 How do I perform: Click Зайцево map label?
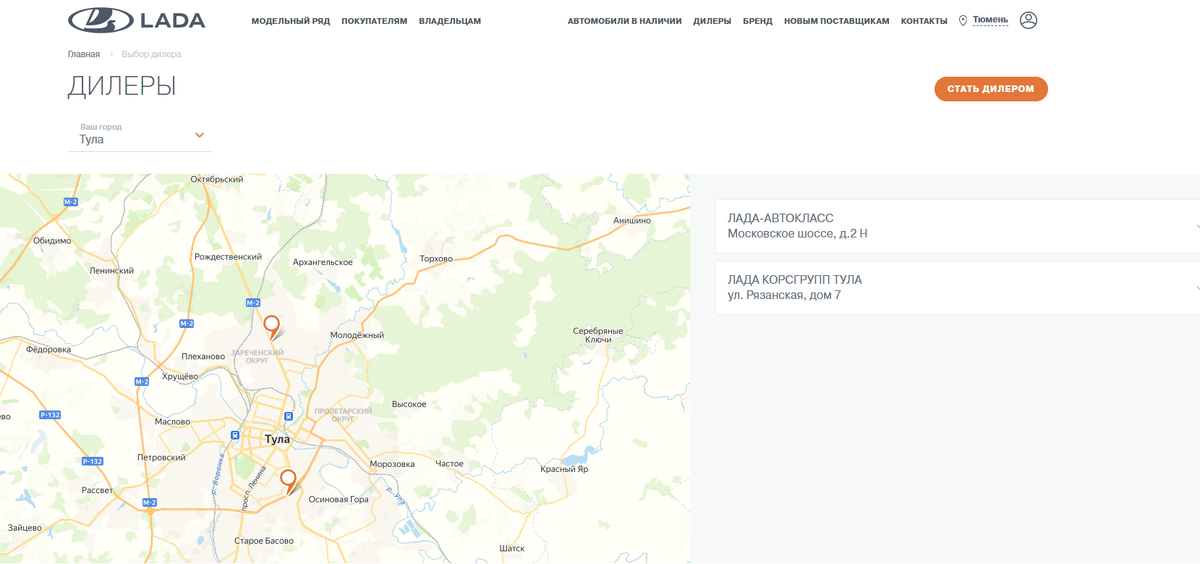point(24,527)
